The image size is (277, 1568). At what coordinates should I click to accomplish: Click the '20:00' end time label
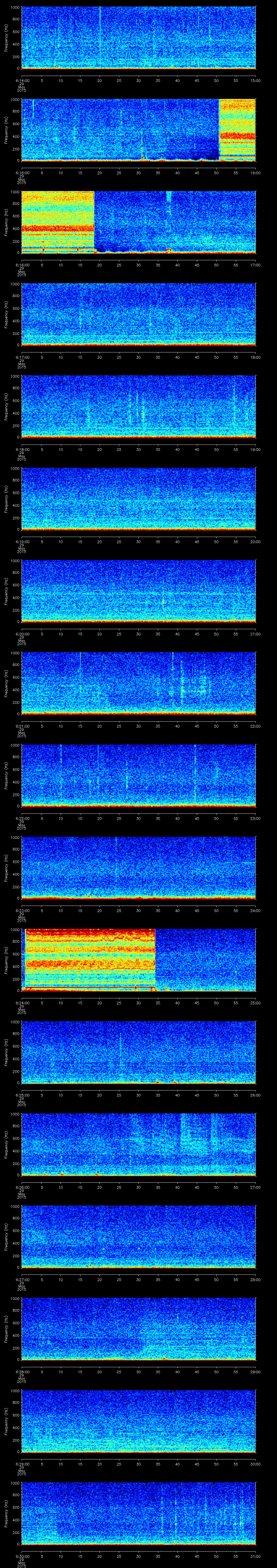[x=255, y=542]
